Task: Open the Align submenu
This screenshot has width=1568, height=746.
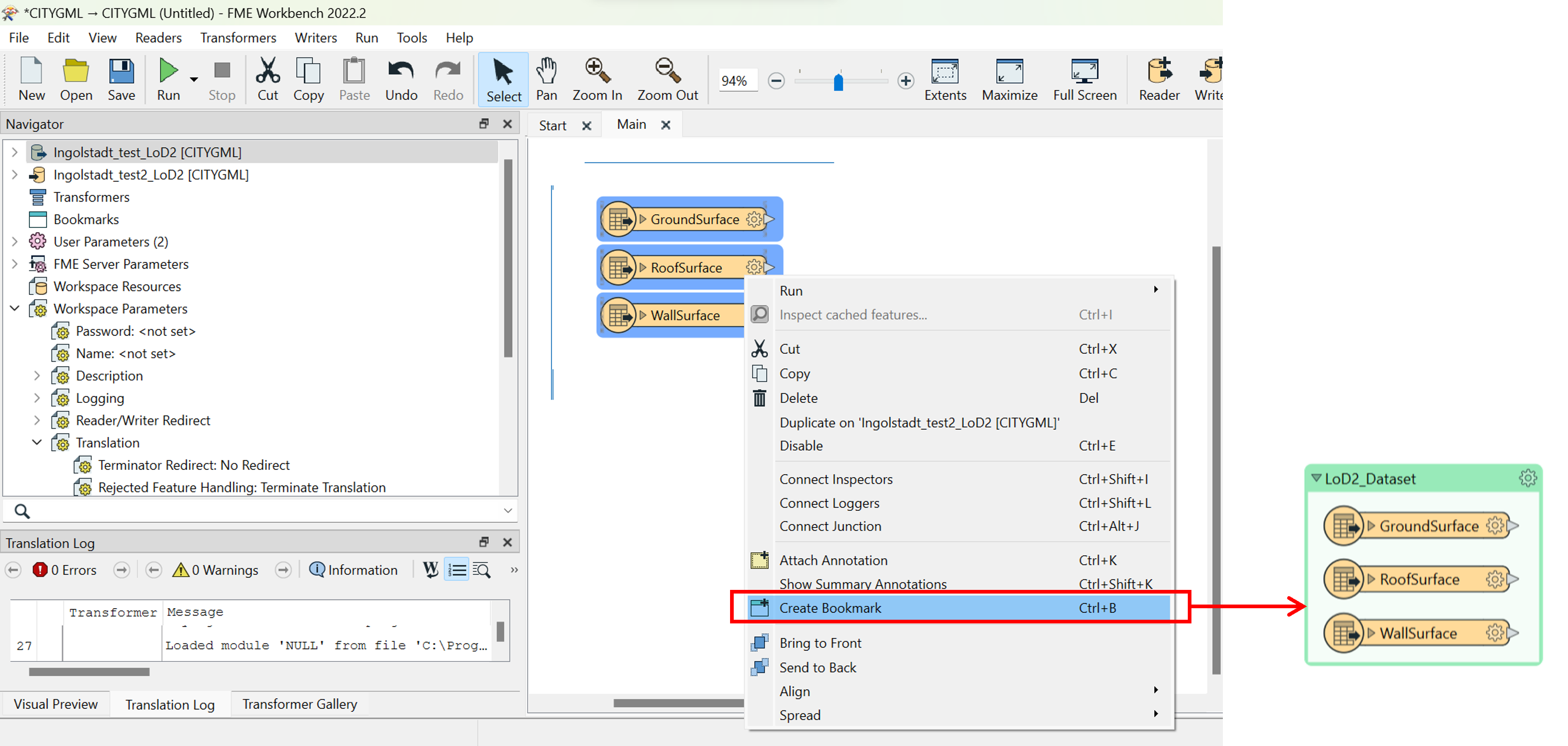Action: coord(959,692)
